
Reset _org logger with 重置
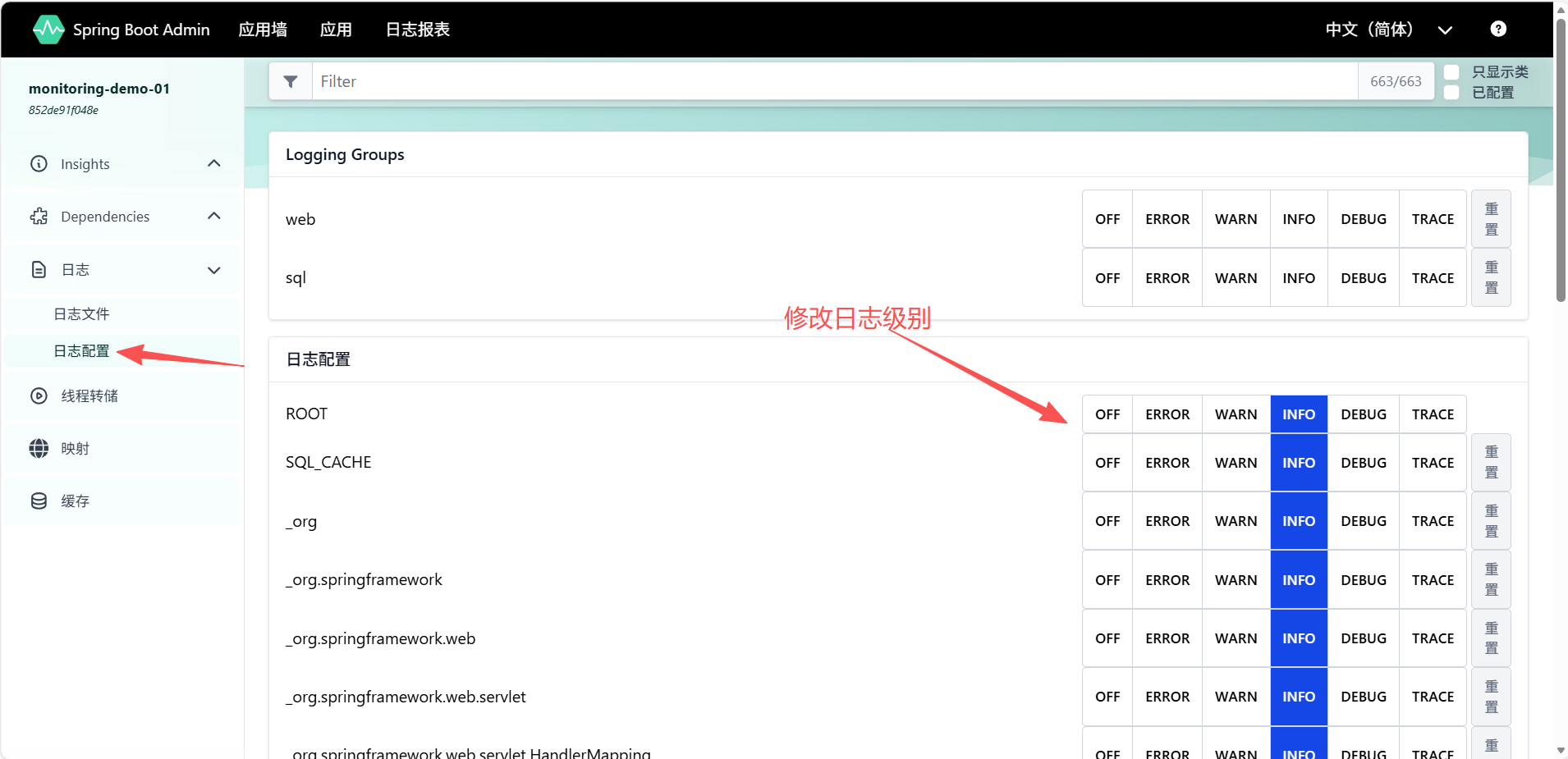click(1491, 521)
